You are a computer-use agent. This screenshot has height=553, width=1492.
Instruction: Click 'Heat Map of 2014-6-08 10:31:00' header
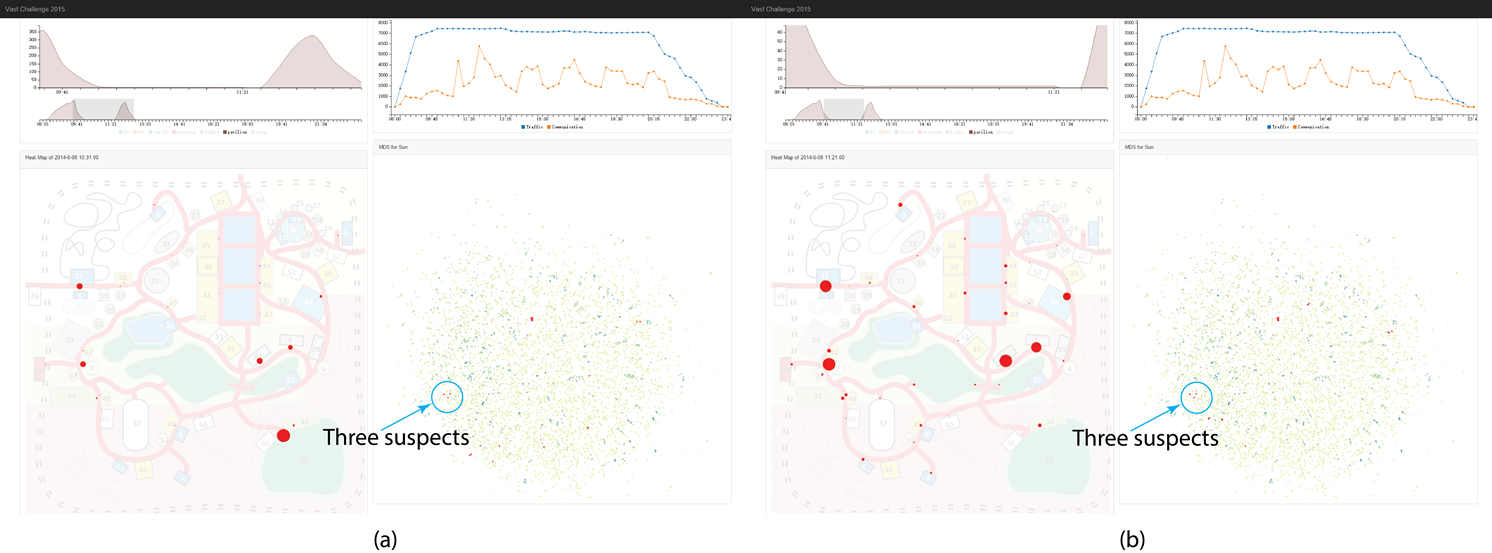[62, 157]
